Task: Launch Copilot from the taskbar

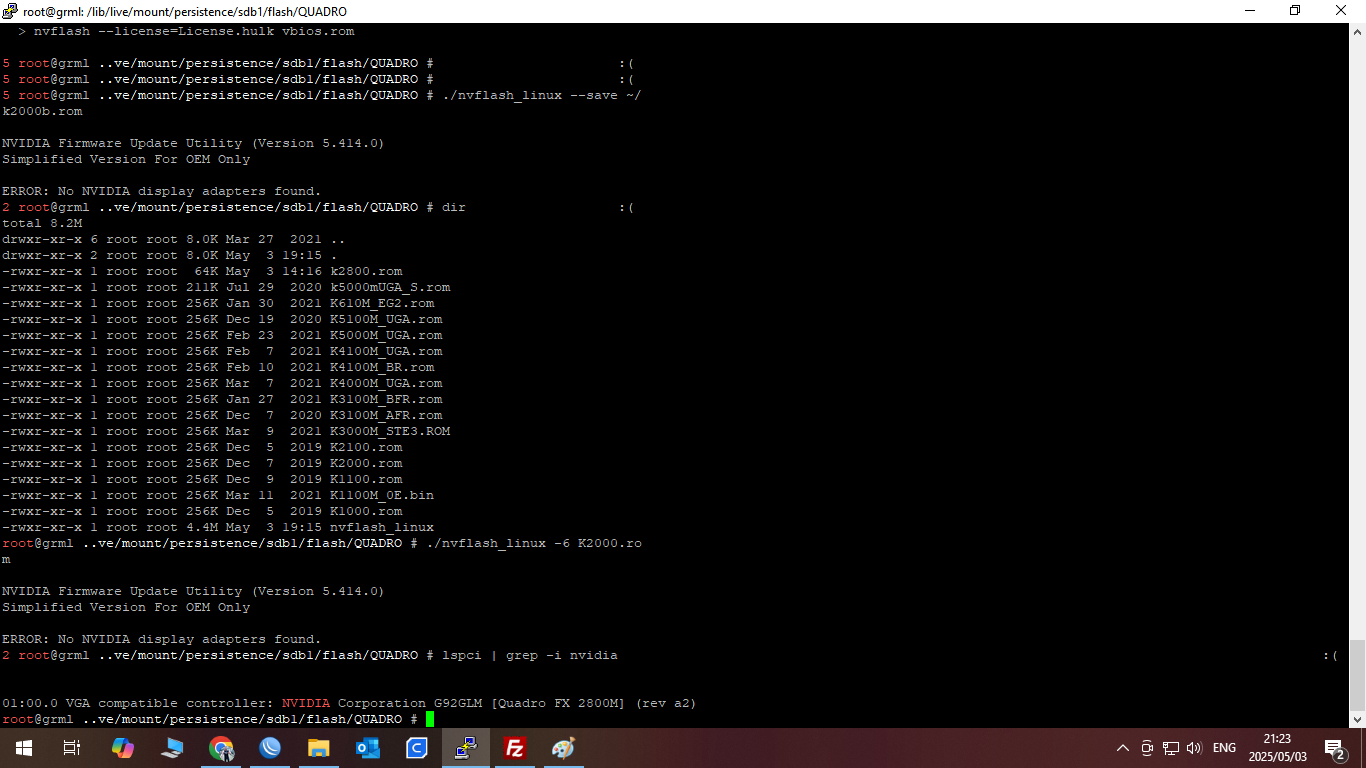Action: [122, 748]
